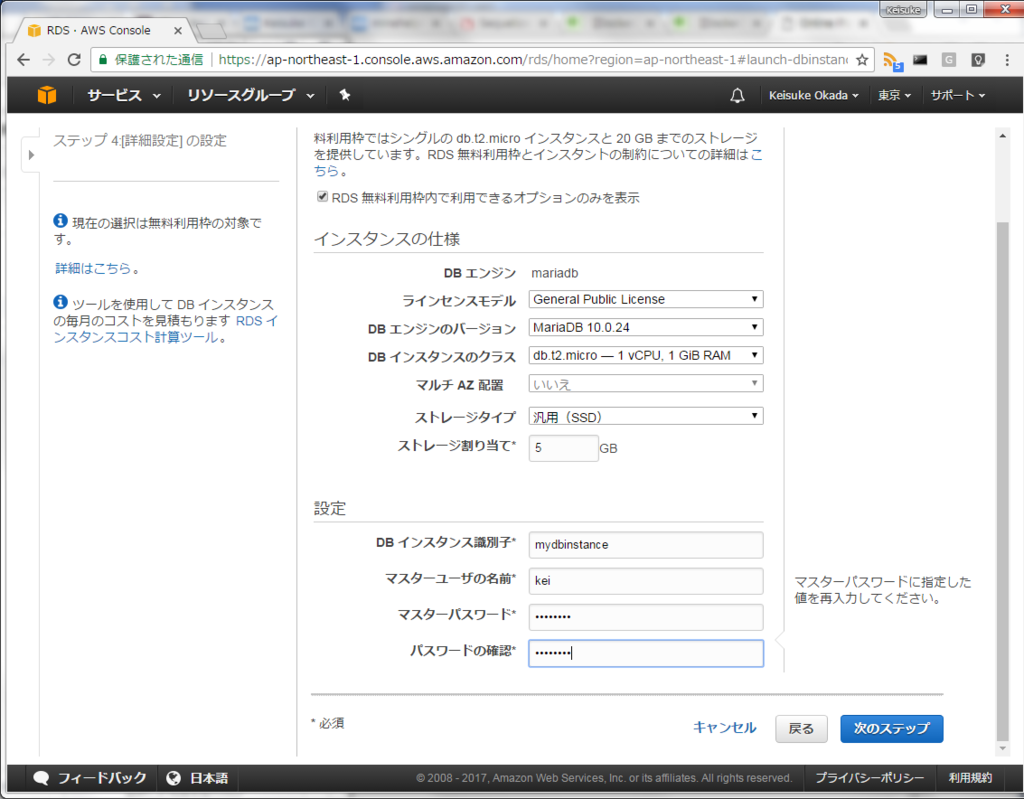1024x799 pixels.
Task: Click scrollbar up arrow
Action: pos(1002,136)
